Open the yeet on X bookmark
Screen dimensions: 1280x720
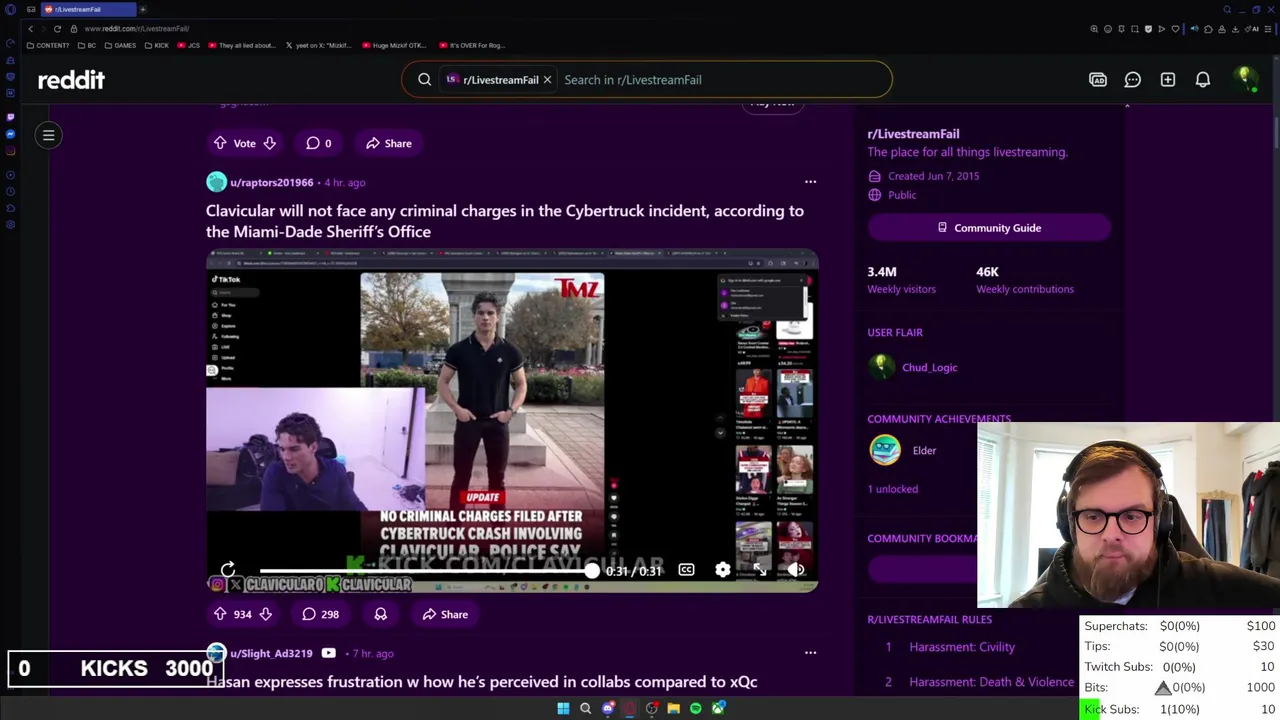point(319,45)
